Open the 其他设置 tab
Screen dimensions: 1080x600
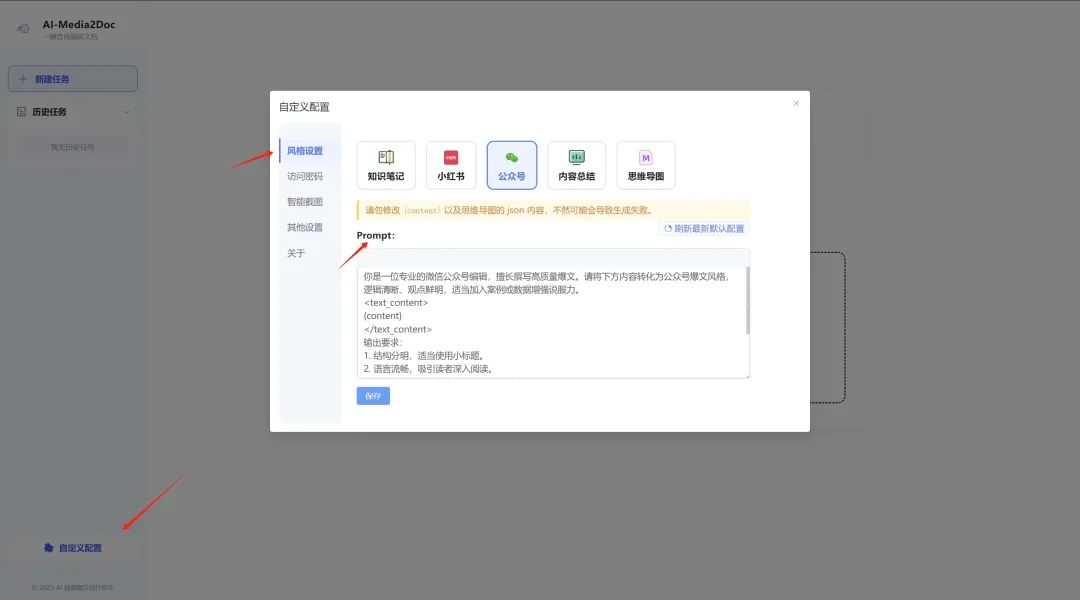point(305,227)
